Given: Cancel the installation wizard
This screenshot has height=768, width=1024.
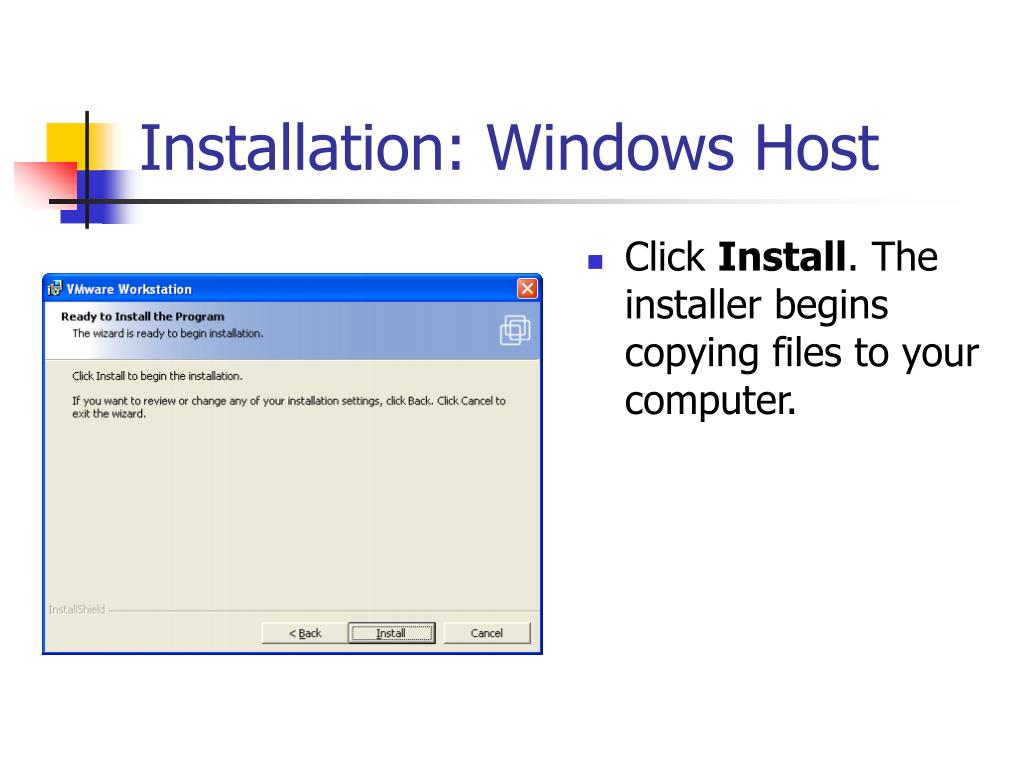Looking at the screenshot, I should coord(487,633).
